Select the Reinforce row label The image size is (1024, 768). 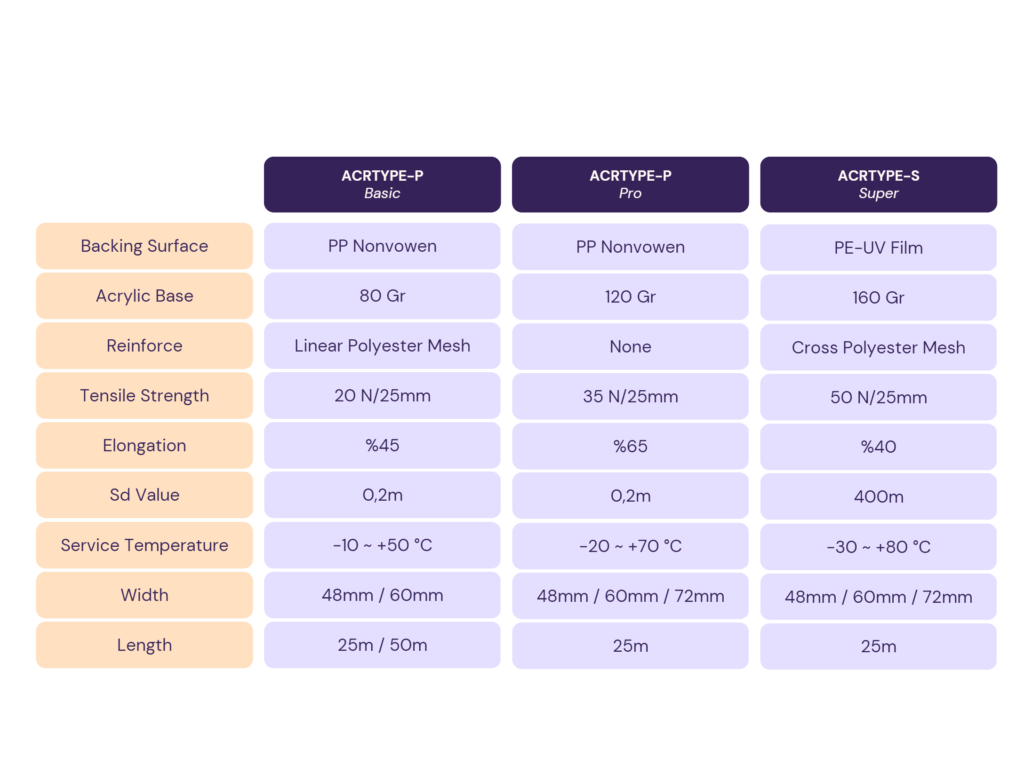(144, 345)
